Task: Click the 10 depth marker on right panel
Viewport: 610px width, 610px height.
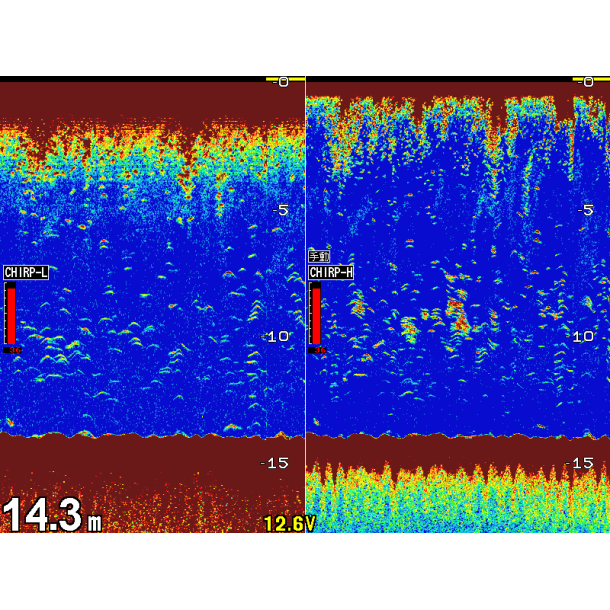Action: [x=583, y=337]
